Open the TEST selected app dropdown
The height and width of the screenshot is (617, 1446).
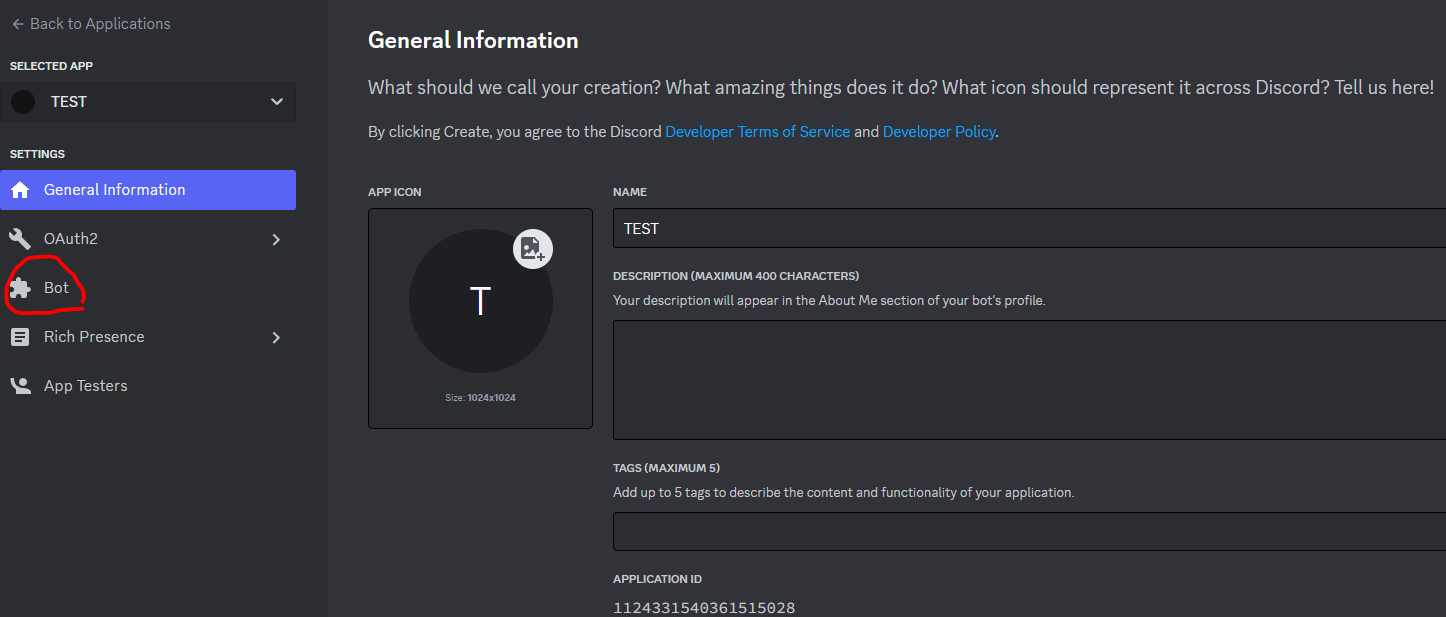148,102
